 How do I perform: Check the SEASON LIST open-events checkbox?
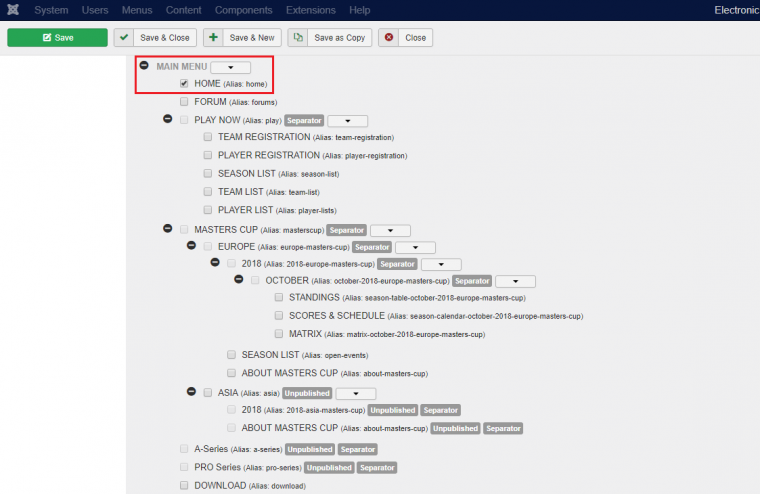(232, 355)
